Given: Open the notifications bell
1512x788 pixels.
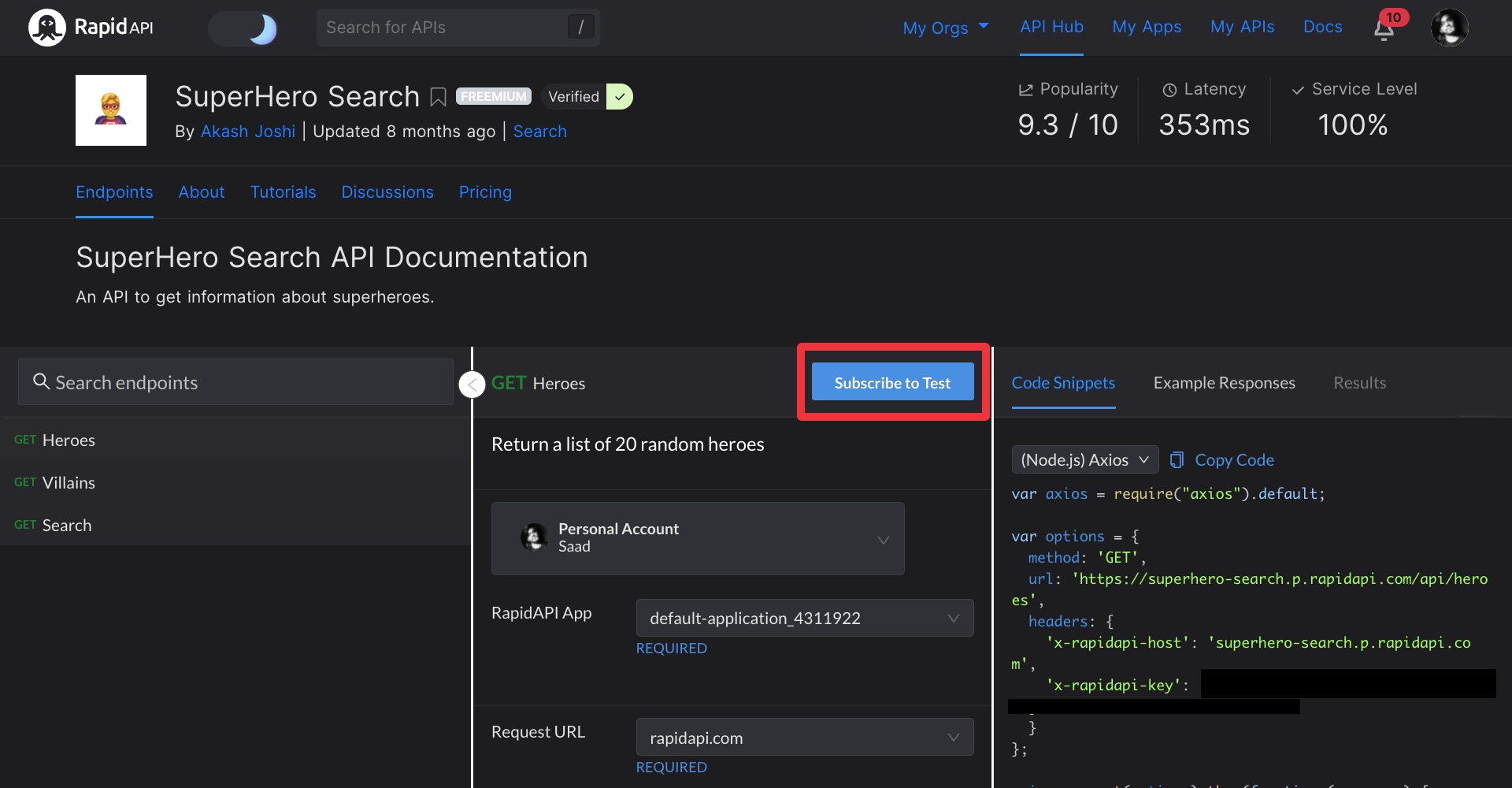Looking at the screenshot, I should [1384, 30].
